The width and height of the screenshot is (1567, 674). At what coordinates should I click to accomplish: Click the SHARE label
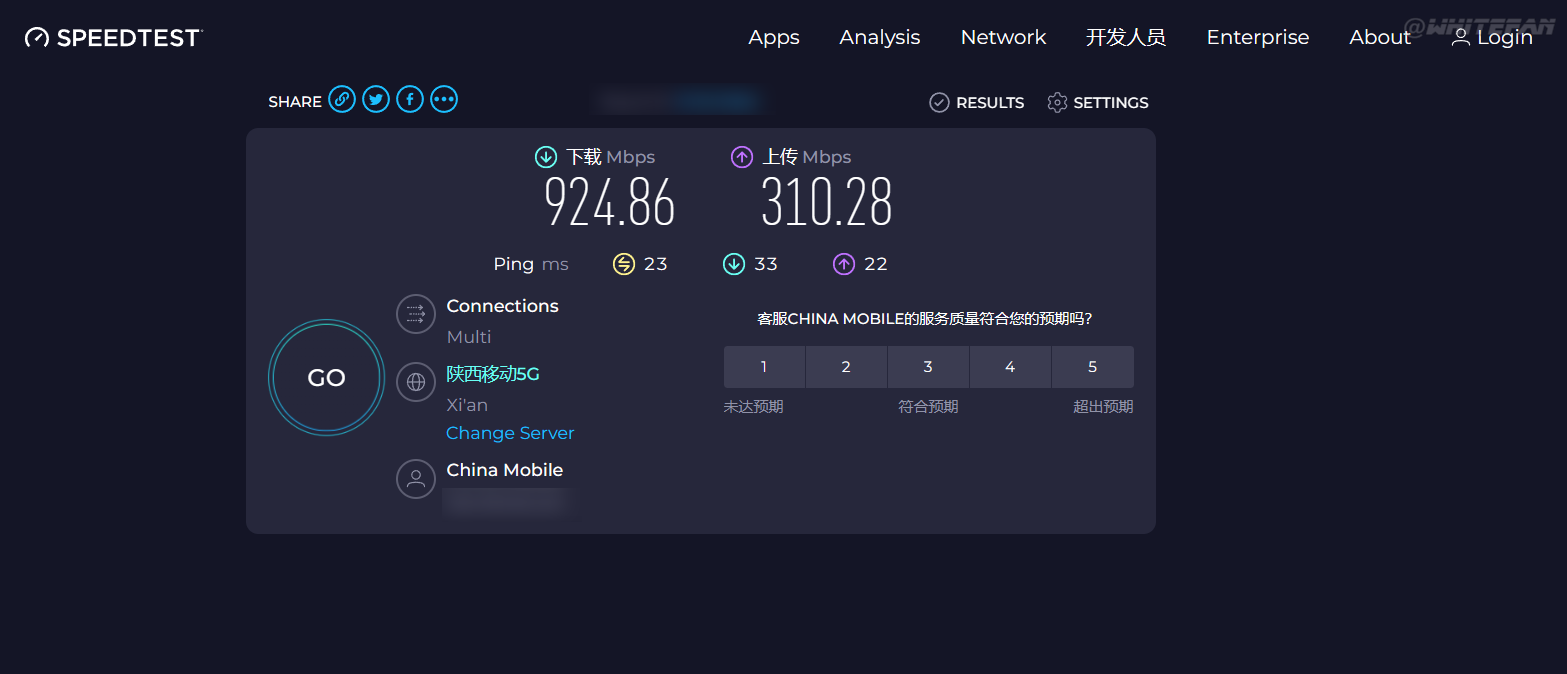point(295,102)
